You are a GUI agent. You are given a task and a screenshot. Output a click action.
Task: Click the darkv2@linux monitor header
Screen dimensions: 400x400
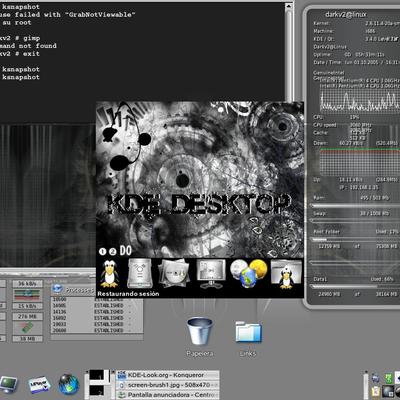click(x=346, y=14)
